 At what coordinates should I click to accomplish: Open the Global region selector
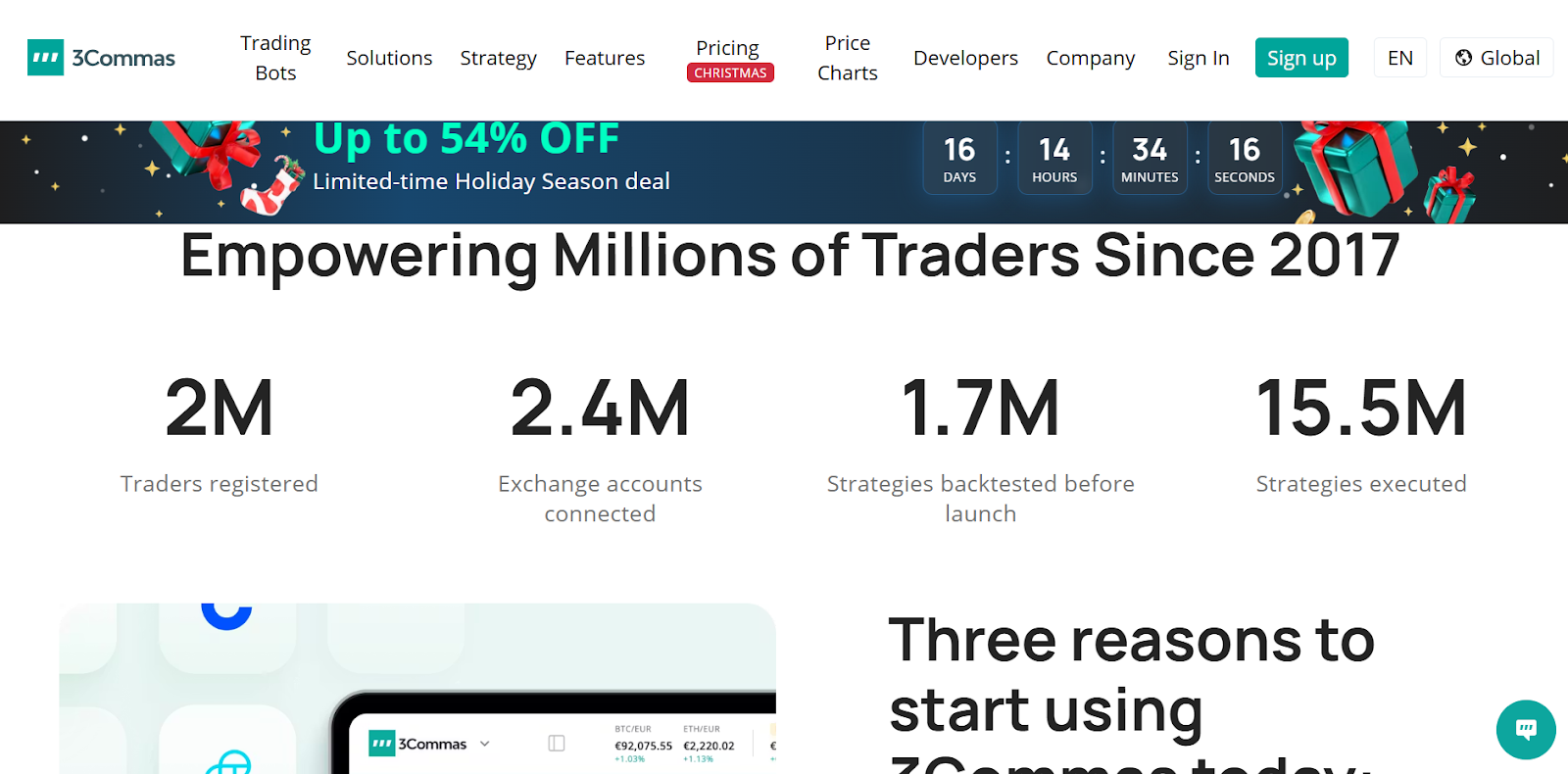(1496, 58)
